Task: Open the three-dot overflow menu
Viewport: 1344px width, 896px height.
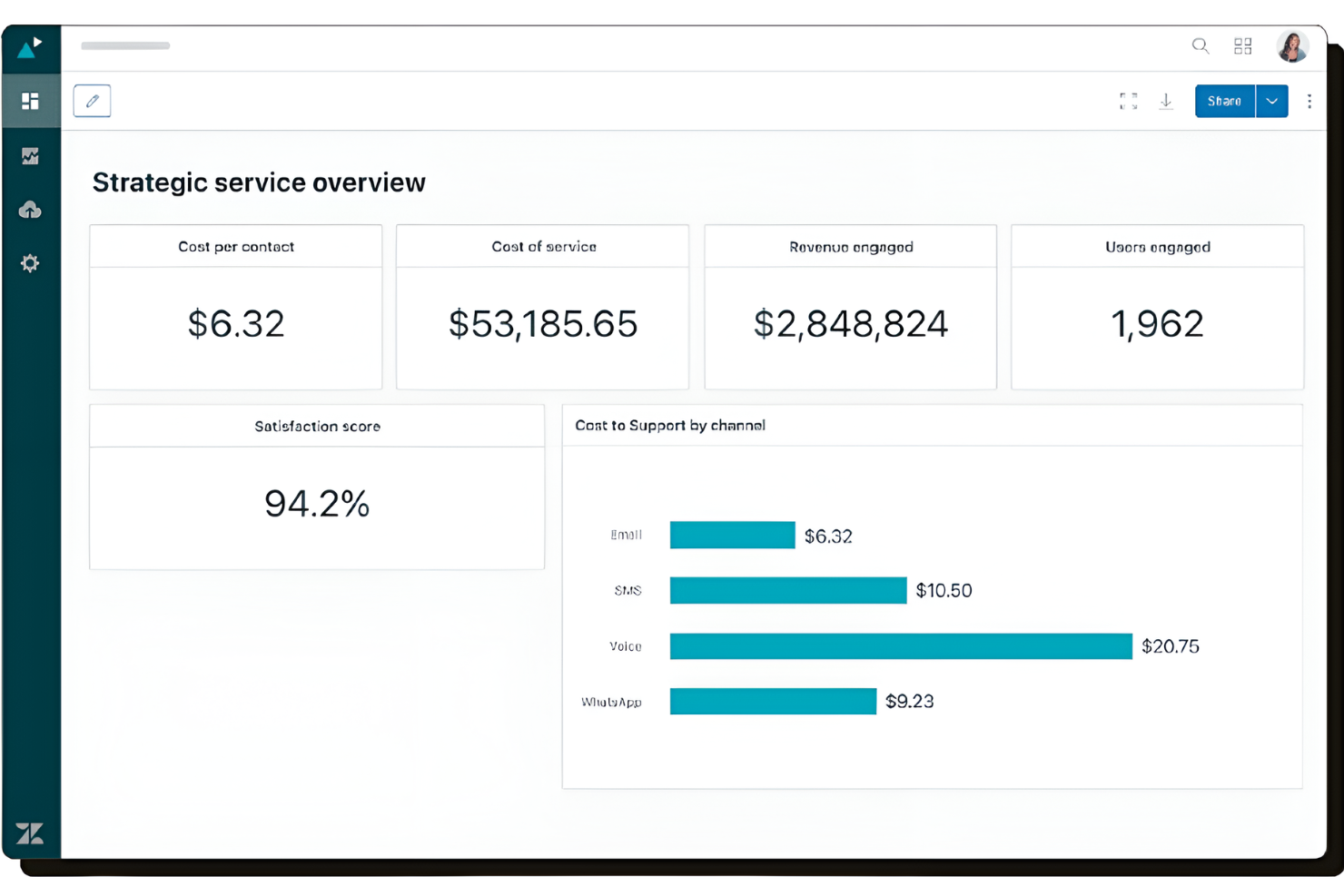Action: [1309, 101]
